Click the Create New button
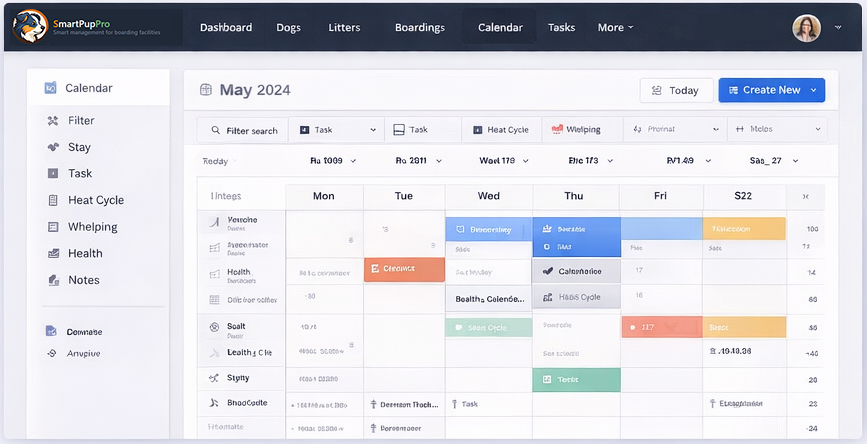The width and height of the screenshot is (867, 444). (x=771, y=90)
